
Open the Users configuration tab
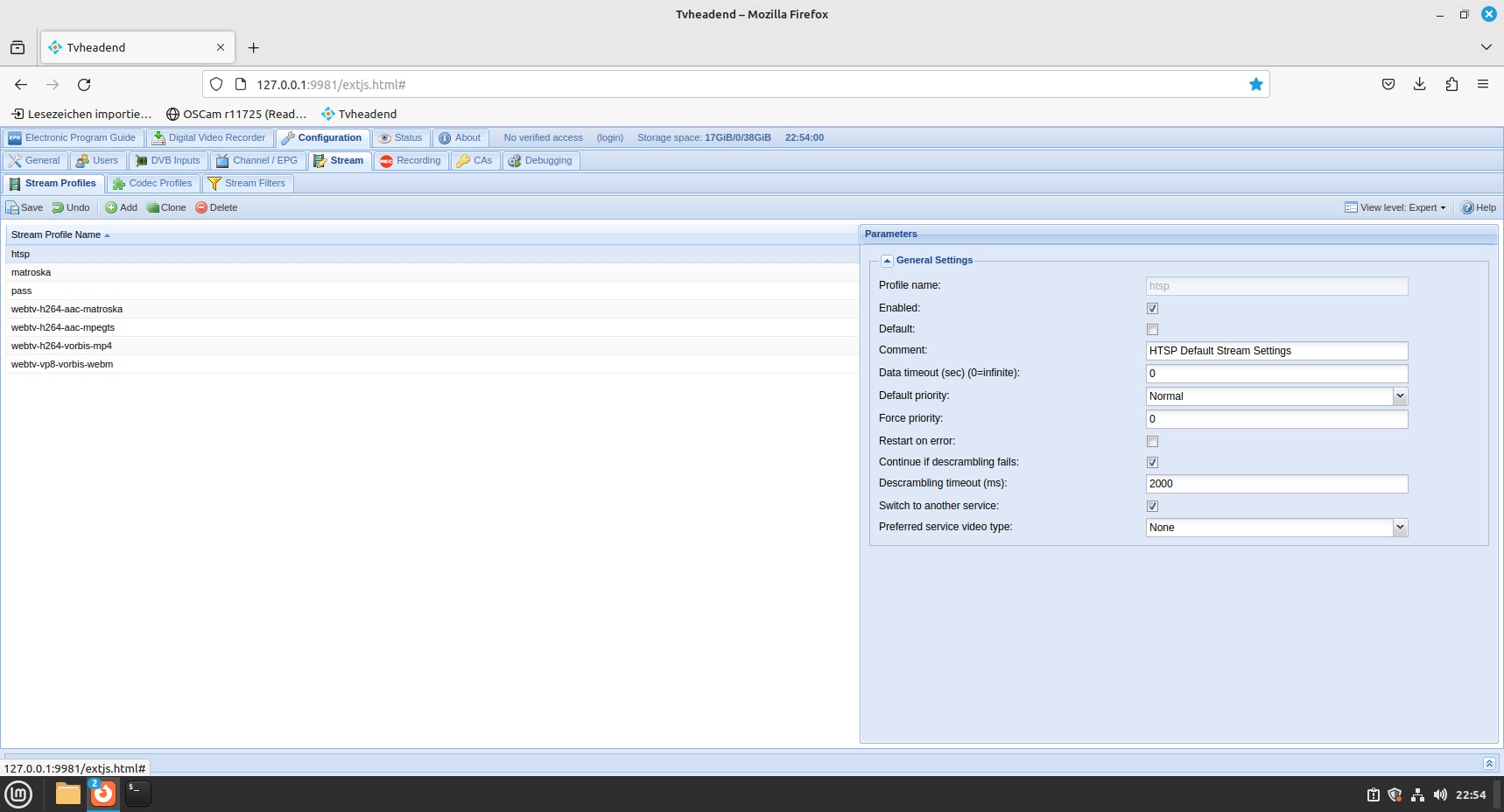97,161
